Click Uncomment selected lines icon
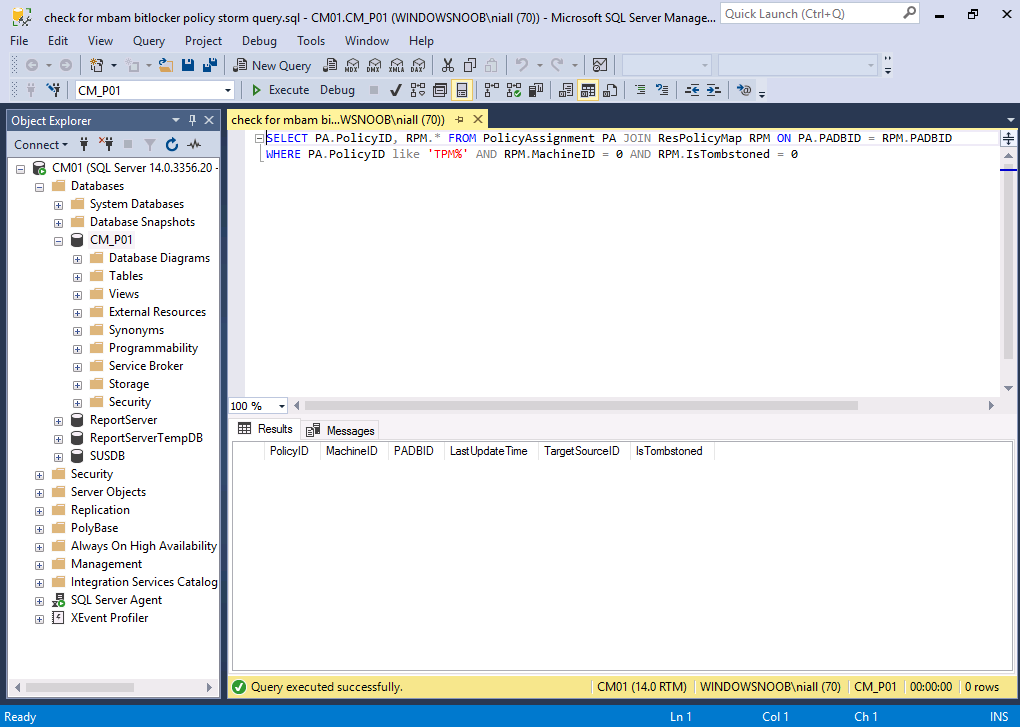The height and width of the screenshot is (727, 1020). pos(662,90)
